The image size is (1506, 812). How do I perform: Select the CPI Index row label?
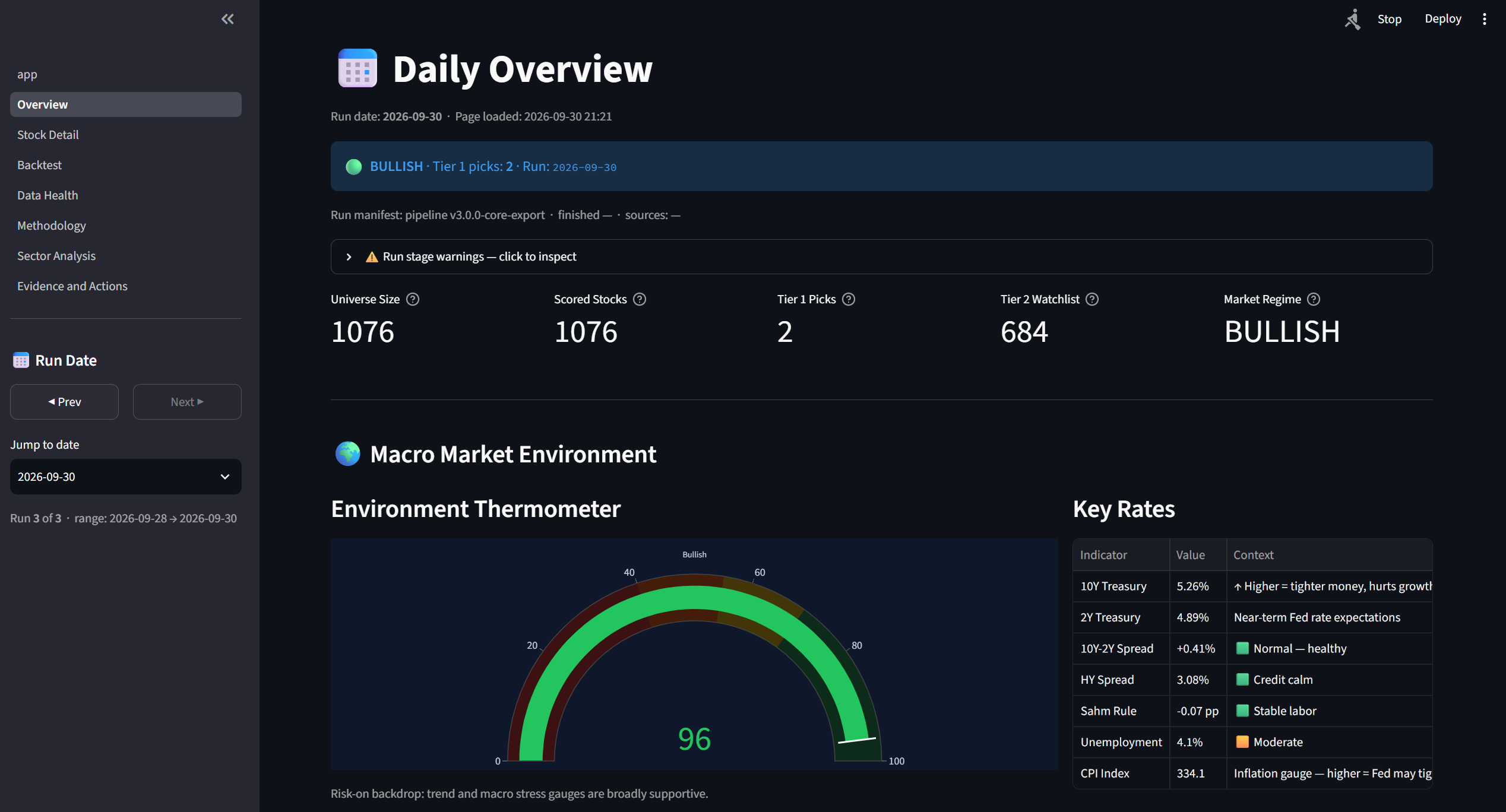point(1121,773)
